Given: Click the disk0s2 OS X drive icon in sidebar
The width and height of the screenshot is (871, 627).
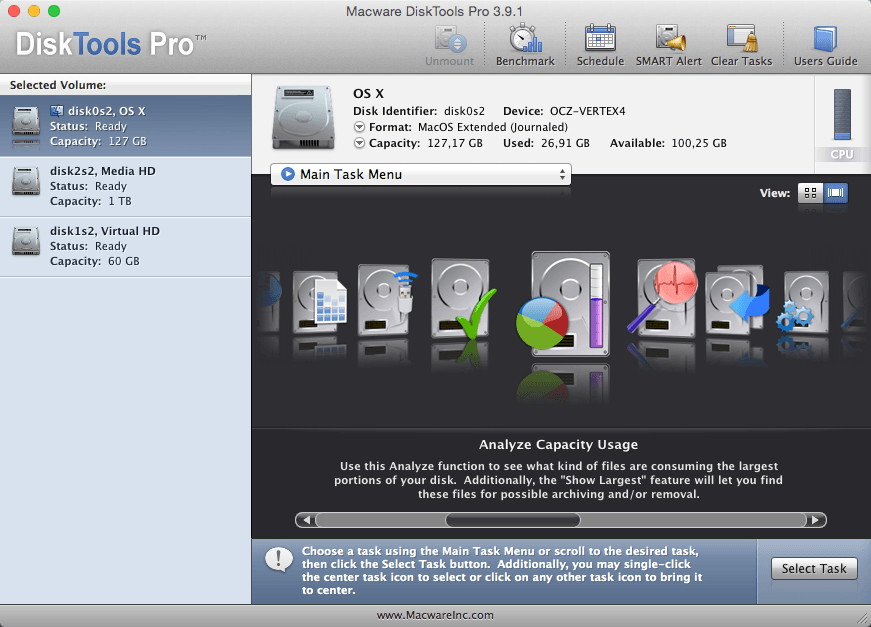Looking at the screenshot, I should pyautogui.click(x=26, y=123).
